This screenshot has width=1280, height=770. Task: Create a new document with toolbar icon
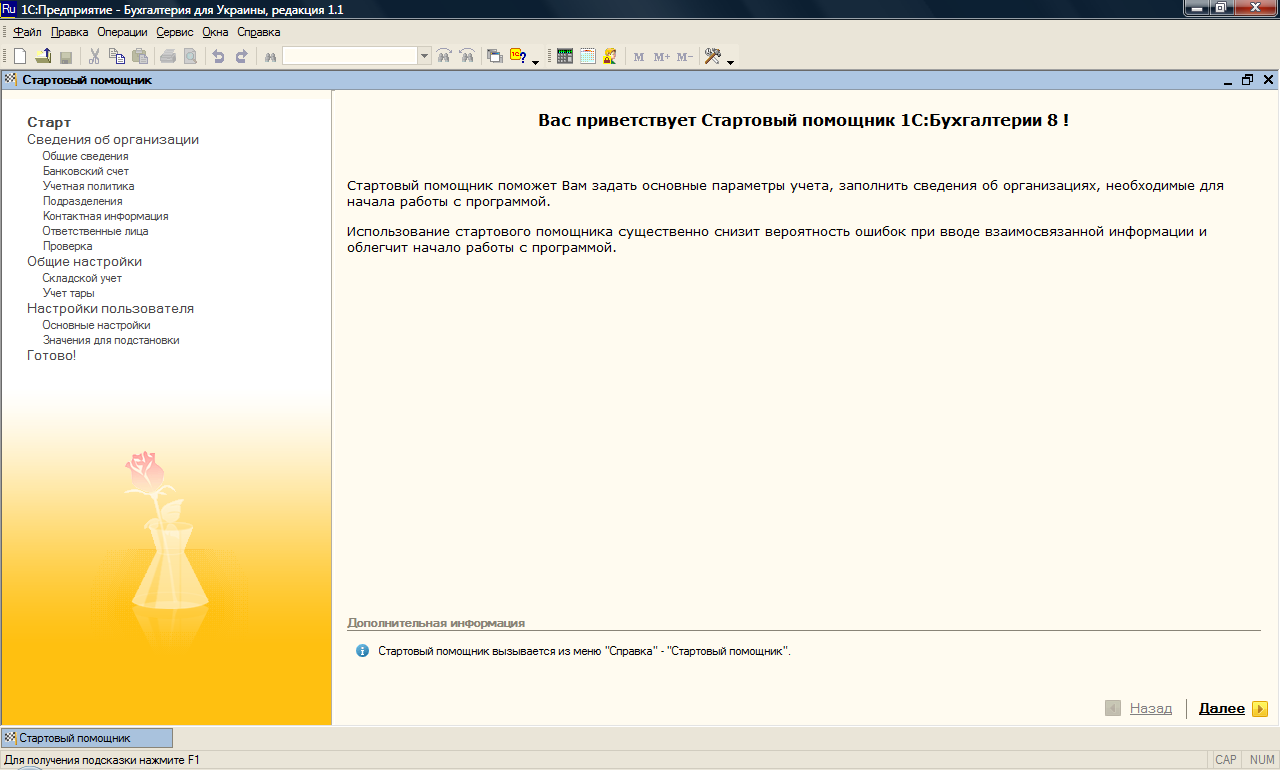coord(20,56)
